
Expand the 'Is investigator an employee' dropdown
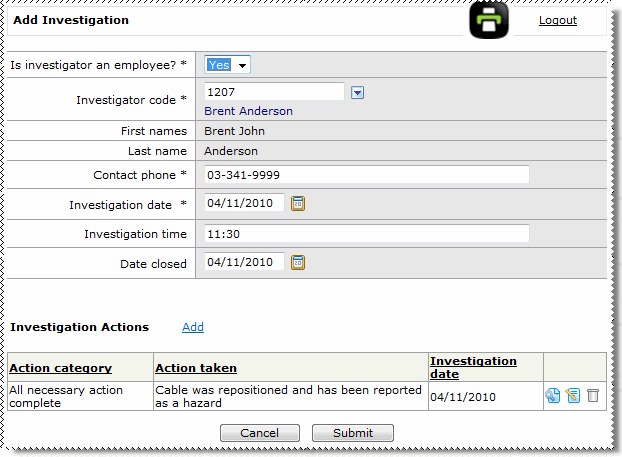227,65
